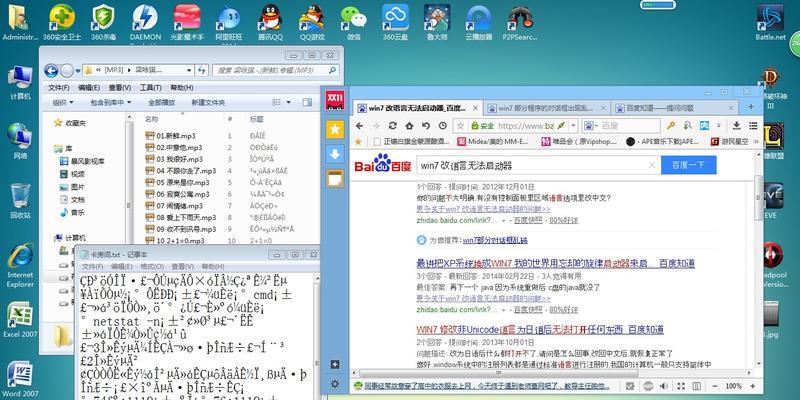Click the 百度一下 search button

pyautogui.click(x=688, y=165)
